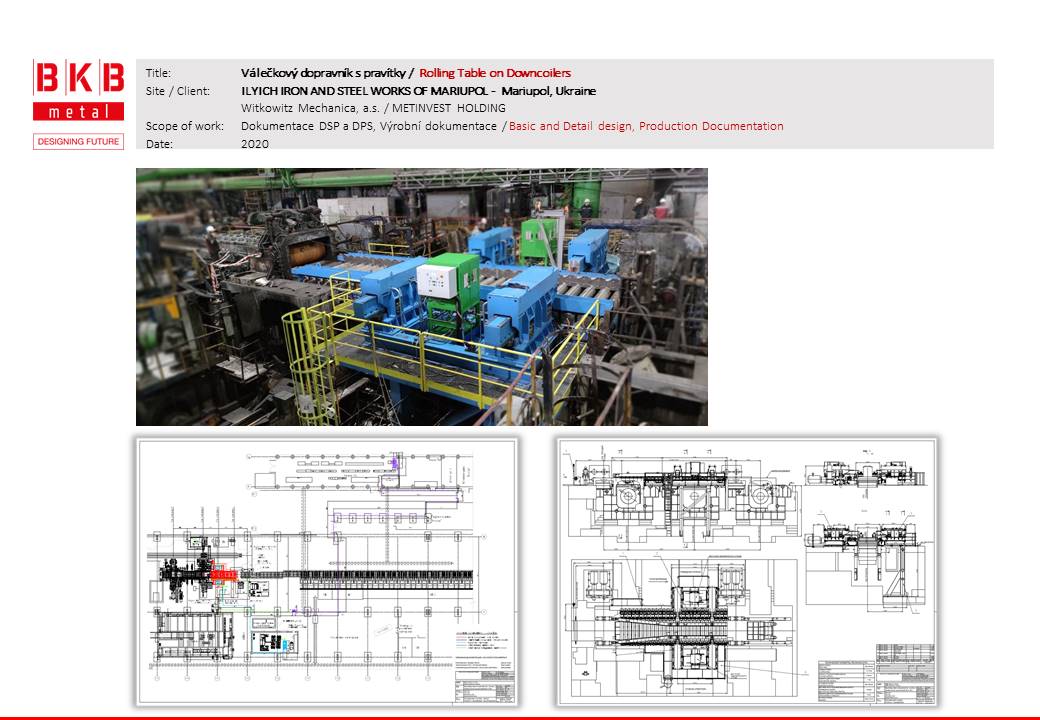The width and height of the screenshot is (1040, 720).
Task: Click the red 'metal' bar in logo
Action: click(x=79, y=111)
